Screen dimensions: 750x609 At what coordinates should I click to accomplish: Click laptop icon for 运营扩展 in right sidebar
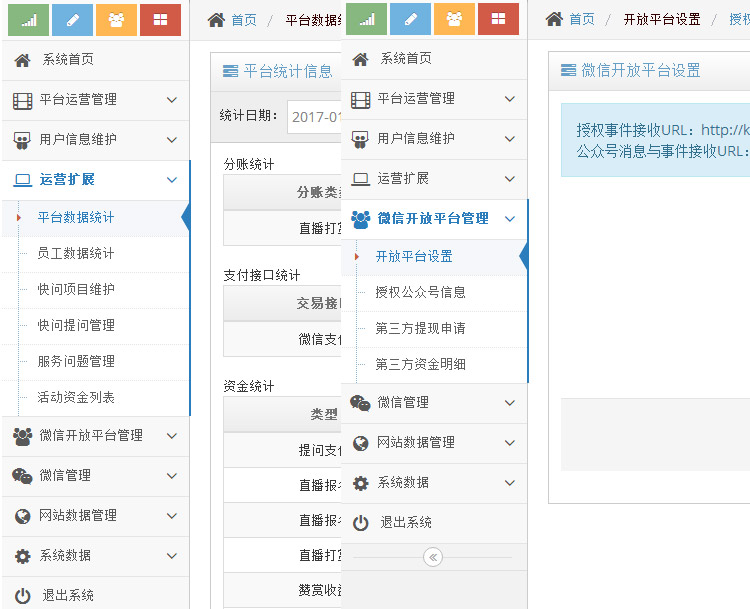click(x=361, y=179)
